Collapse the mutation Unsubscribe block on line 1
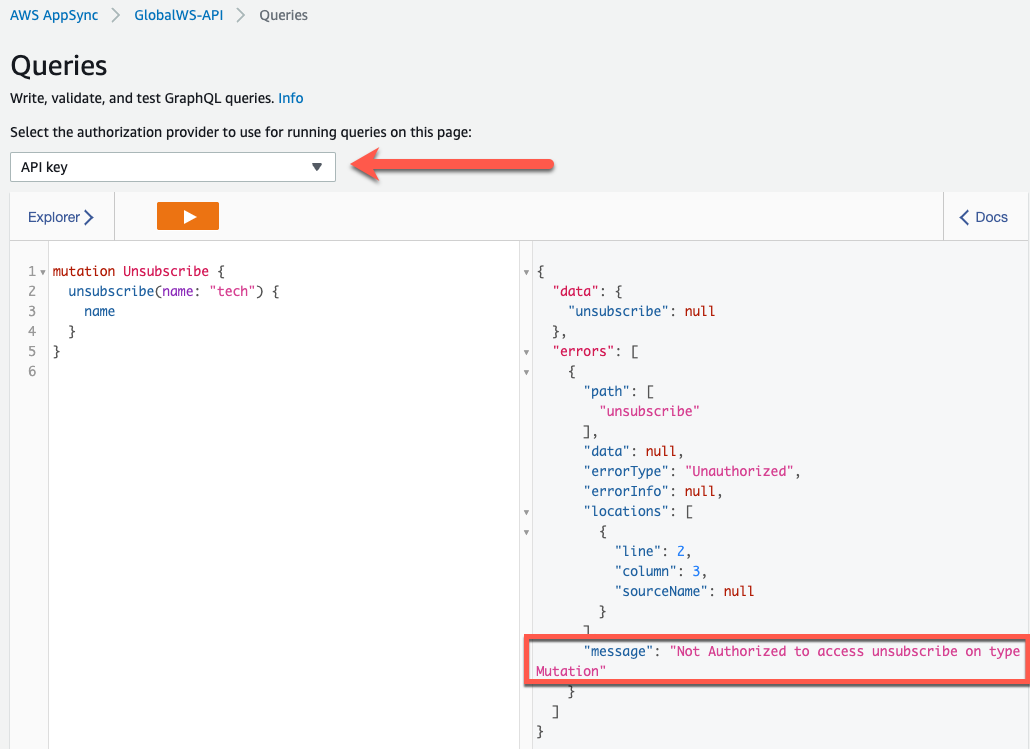Viewport: 1030px width, 749px height. [43, 272]
